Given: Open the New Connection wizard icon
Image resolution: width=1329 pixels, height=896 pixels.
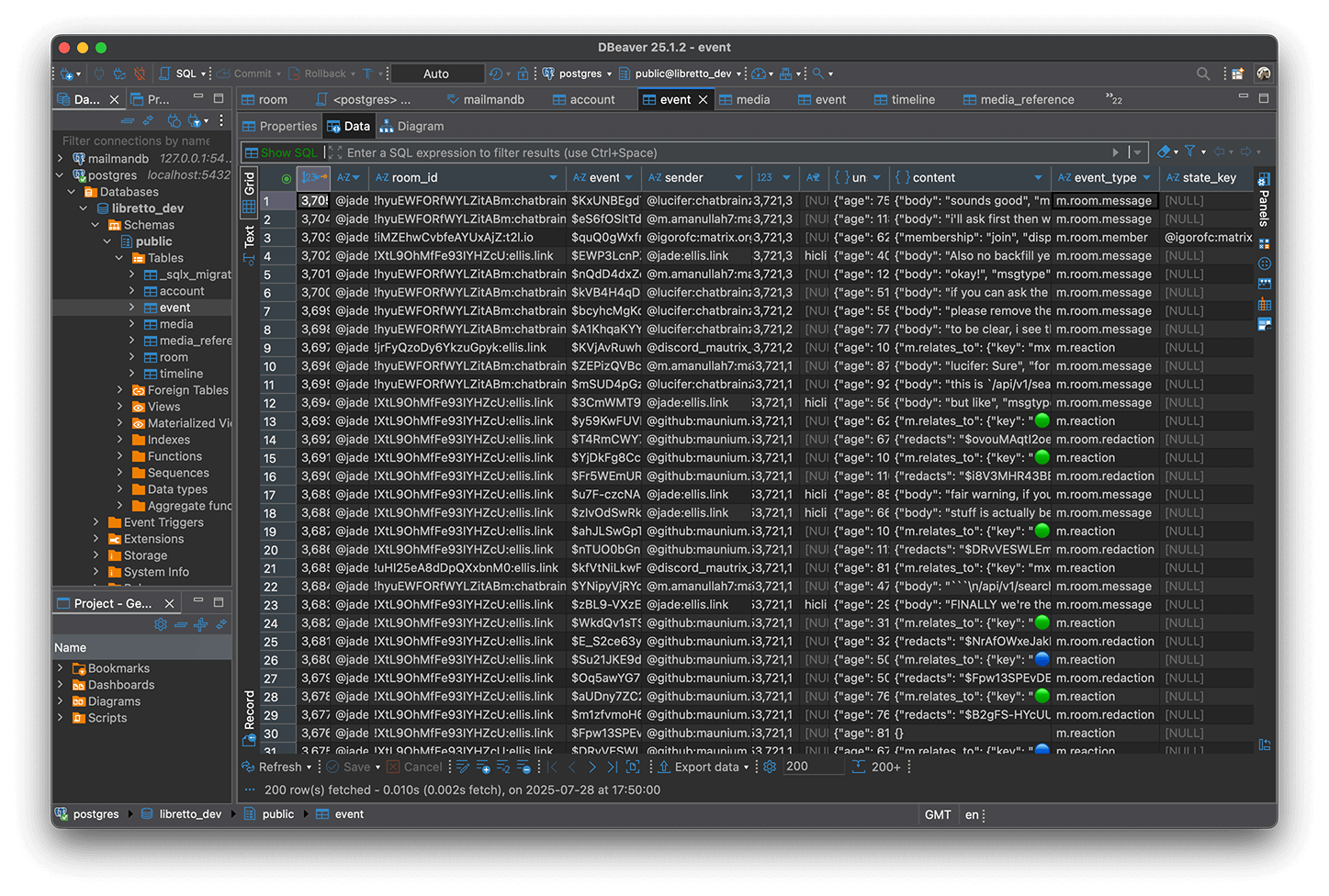Looking at the screenshot, I should coord(67,74).
